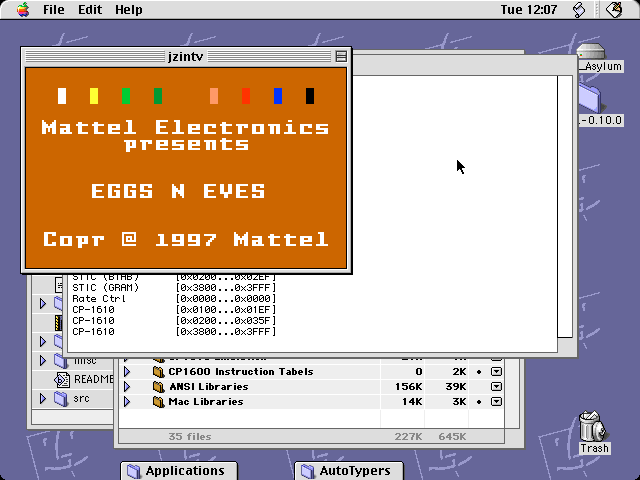This screenshot has height=480, width=640.
Task: Expand the Mac Libraries group
Action: click(x=127, y=402)
